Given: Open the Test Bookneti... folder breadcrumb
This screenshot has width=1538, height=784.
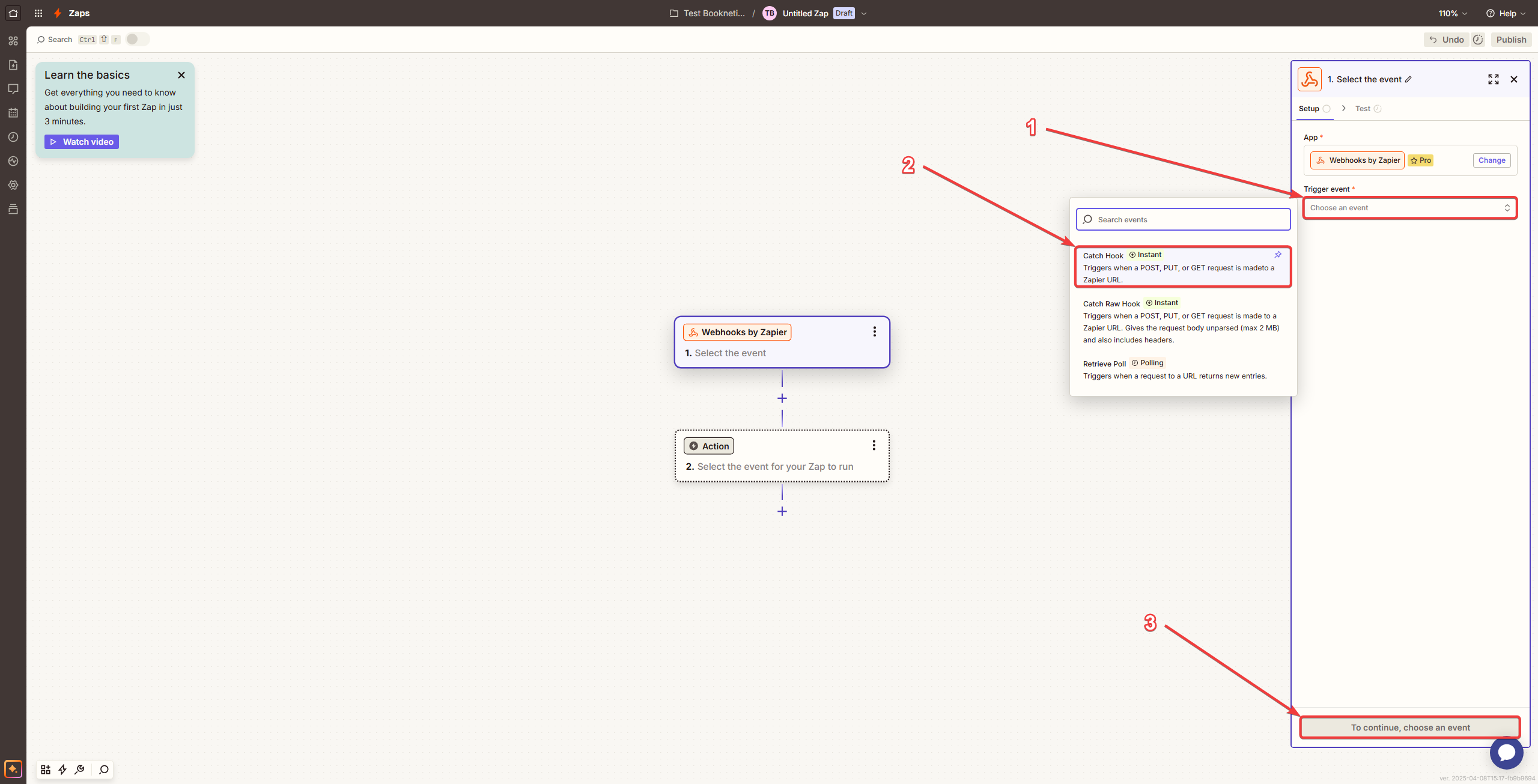Looking at the screenshot, I should pos(708,13).
